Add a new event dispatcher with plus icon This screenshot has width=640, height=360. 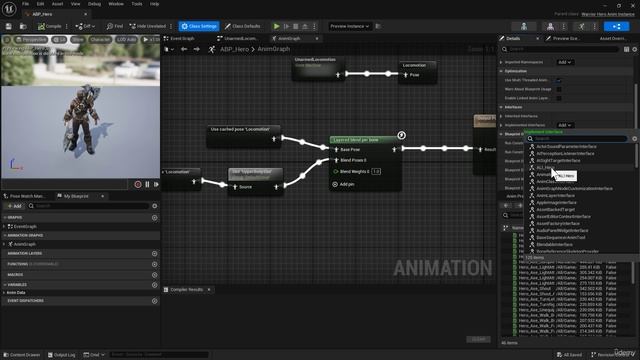coord(155,301)
